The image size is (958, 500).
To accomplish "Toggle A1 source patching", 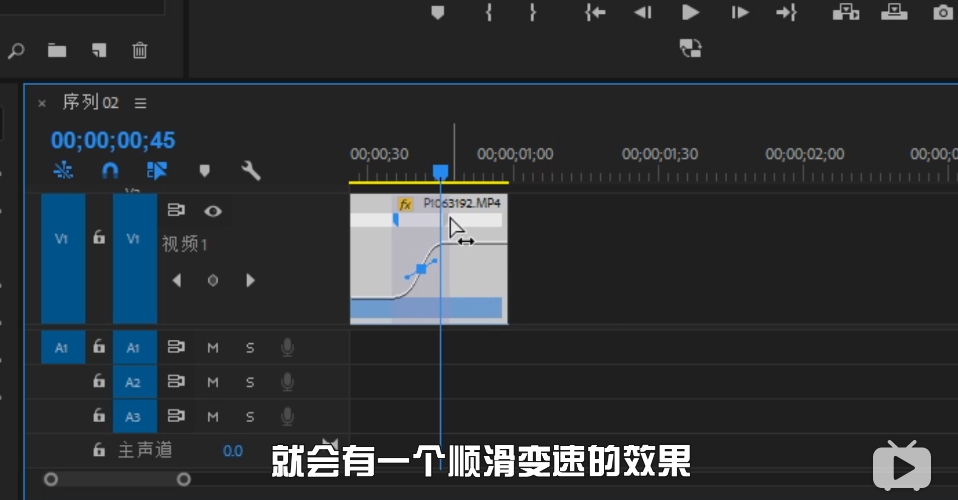I will click(63, 348).
